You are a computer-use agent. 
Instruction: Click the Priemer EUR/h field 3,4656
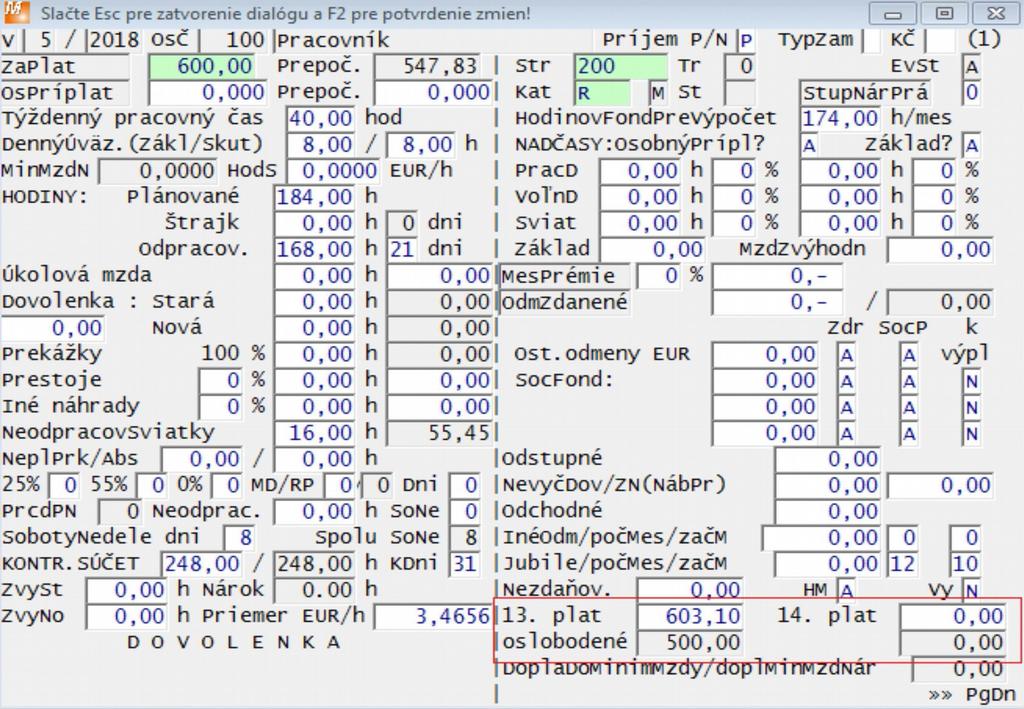[432, 616]
